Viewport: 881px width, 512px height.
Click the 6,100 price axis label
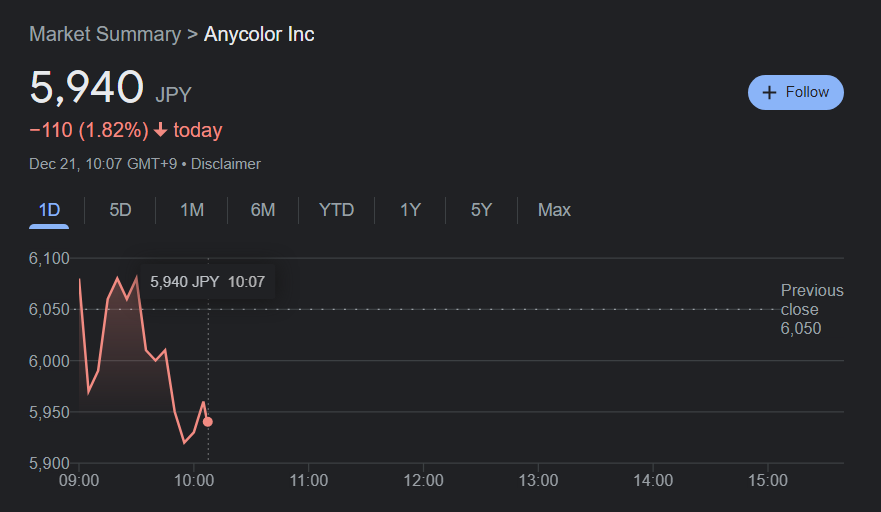49,259
